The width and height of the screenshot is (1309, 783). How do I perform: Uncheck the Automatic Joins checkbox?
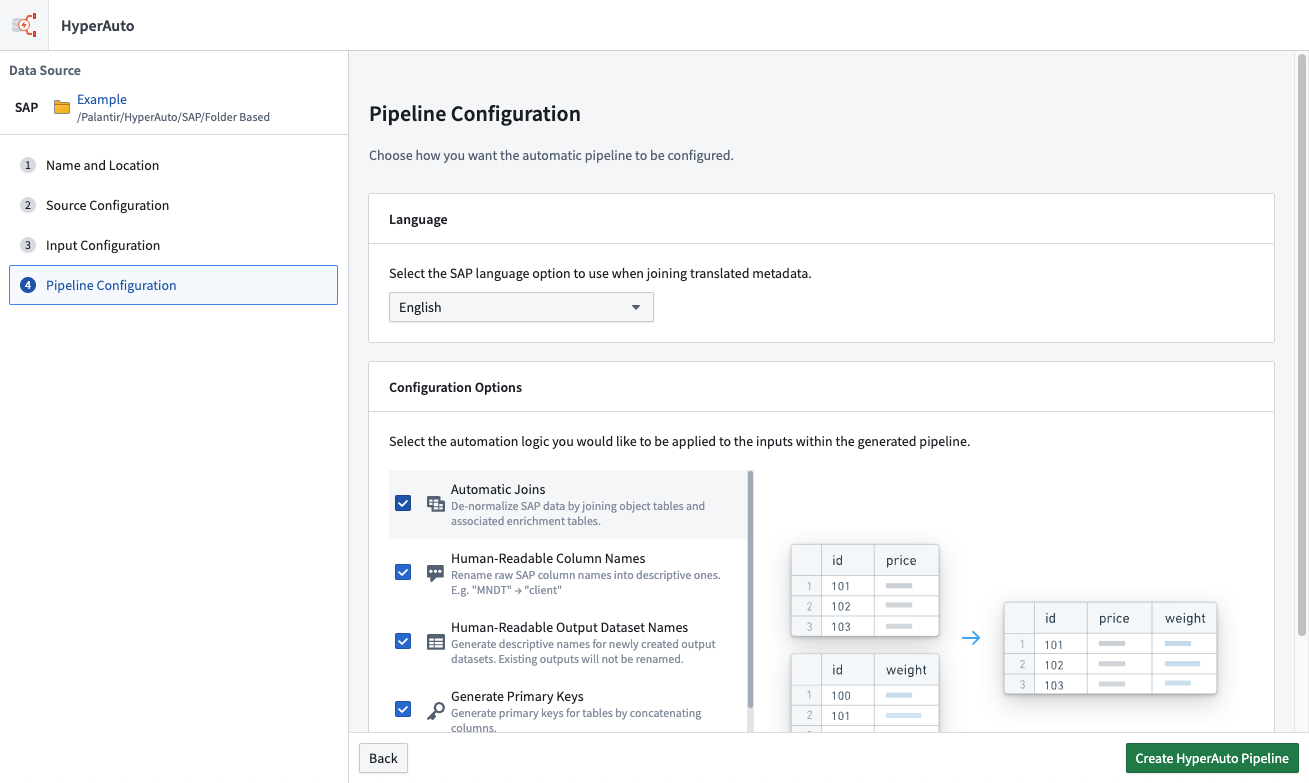[403, 503]
